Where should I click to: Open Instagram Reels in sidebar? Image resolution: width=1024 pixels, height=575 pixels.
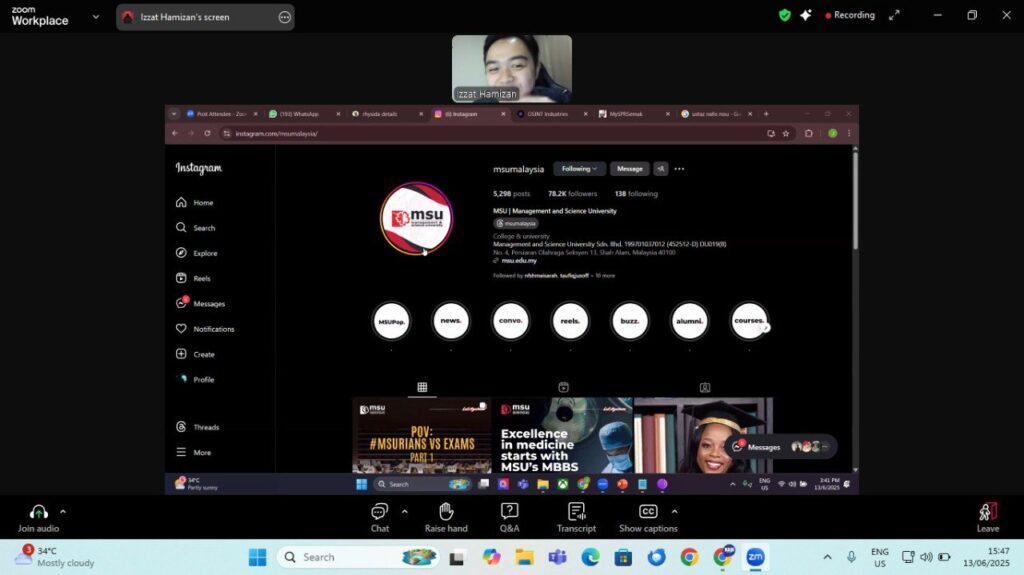click(193, 278)
